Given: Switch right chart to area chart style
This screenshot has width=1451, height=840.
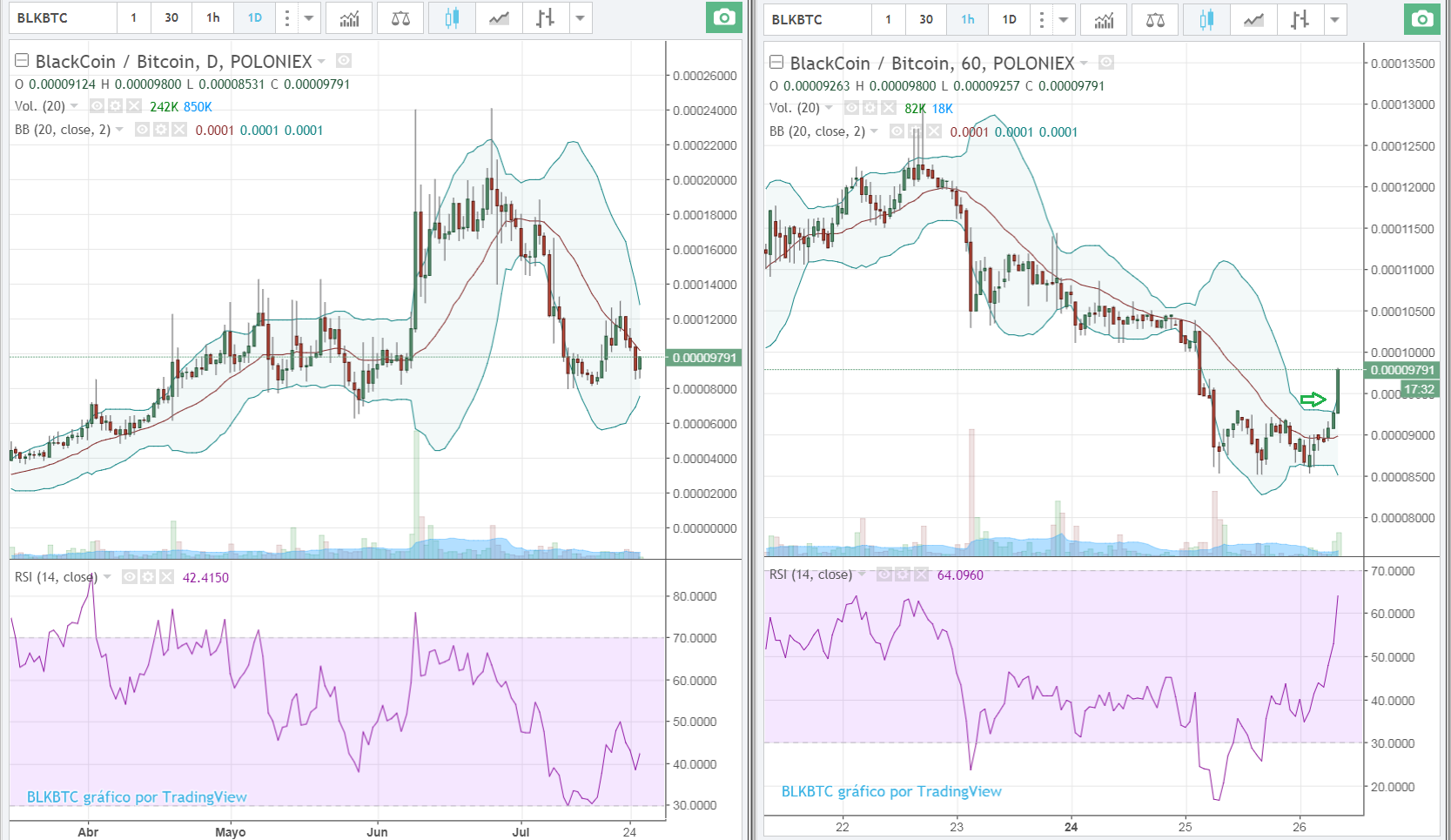Looking at the screenshot, I should coord(1253,17).
